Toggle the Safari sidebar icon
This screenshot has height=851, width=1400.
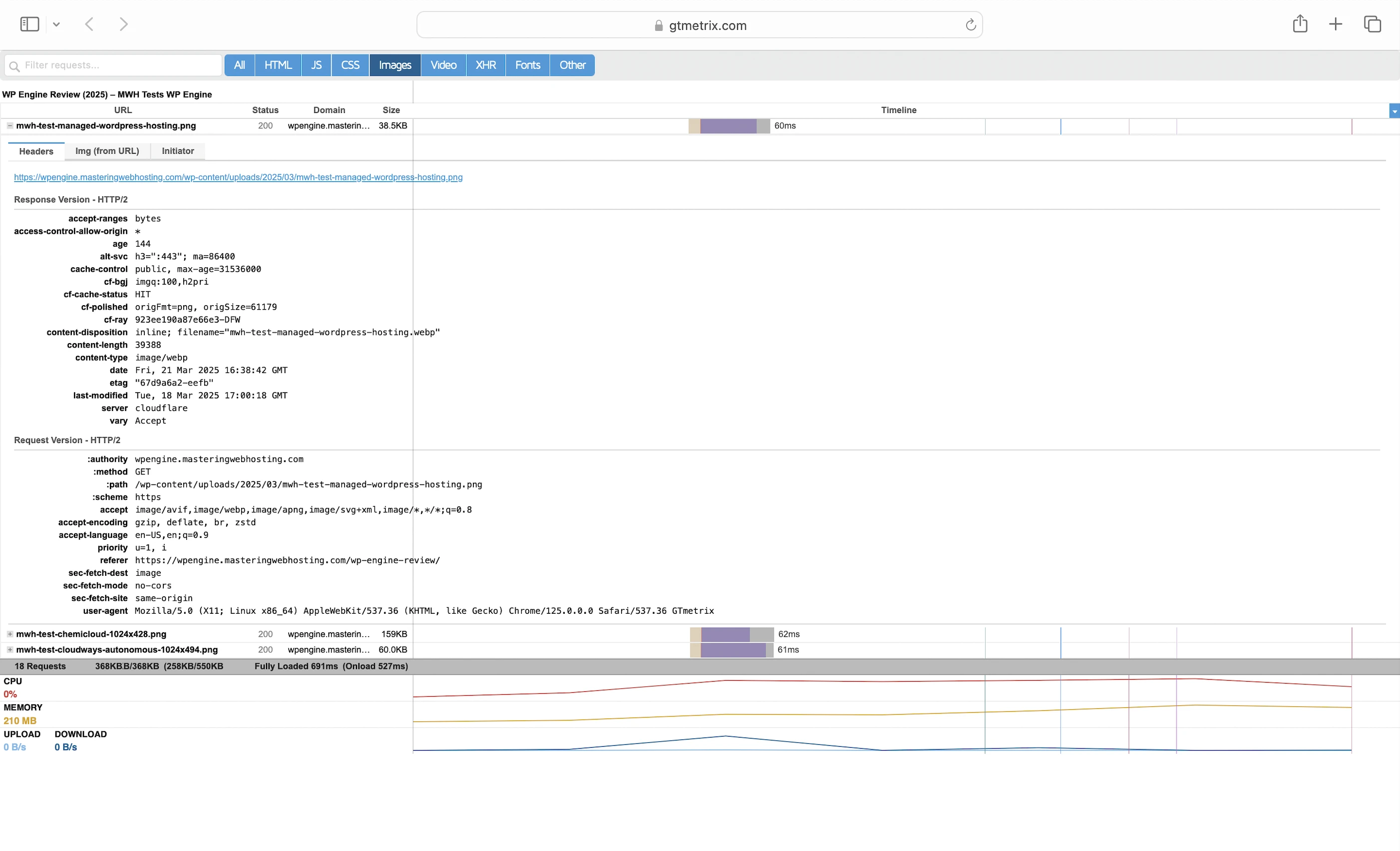click(29, 24)
